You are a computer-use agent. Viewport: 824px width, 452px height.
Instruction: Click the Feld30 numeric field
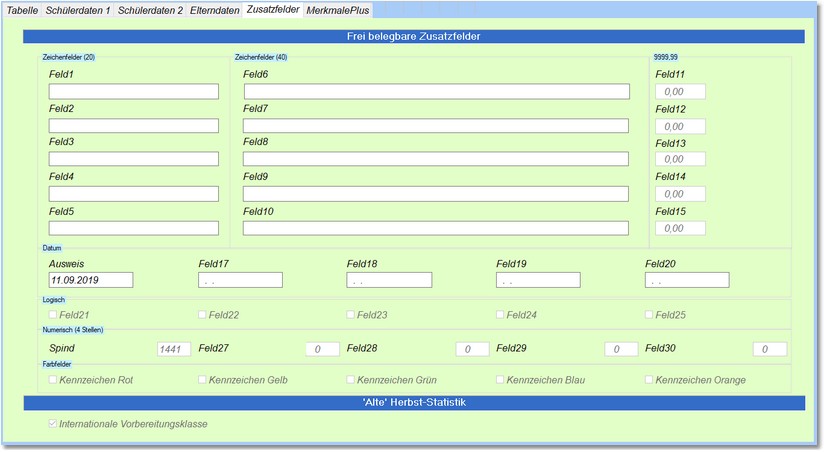coord(769,349)
